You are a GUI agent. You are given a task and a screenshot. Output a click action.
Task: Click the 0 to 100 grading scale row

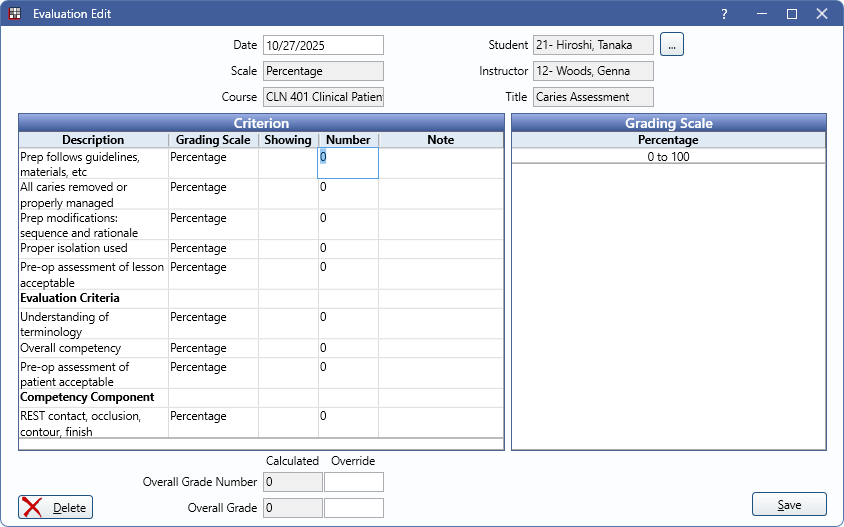(668, 157)
